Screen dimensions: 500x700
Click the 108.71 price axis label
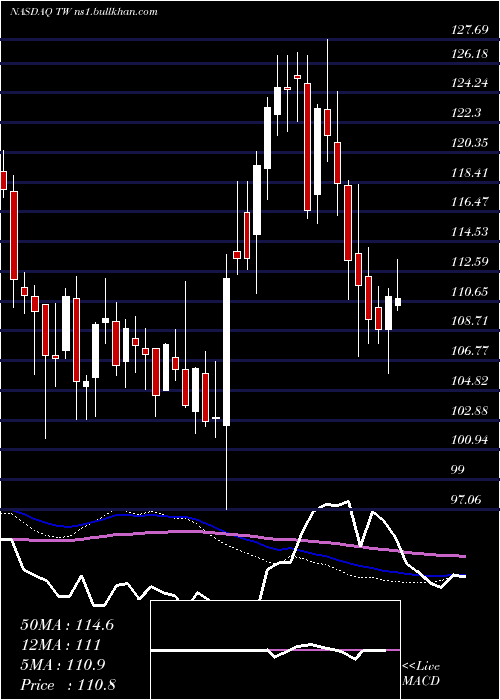click(x=468, y=321)
